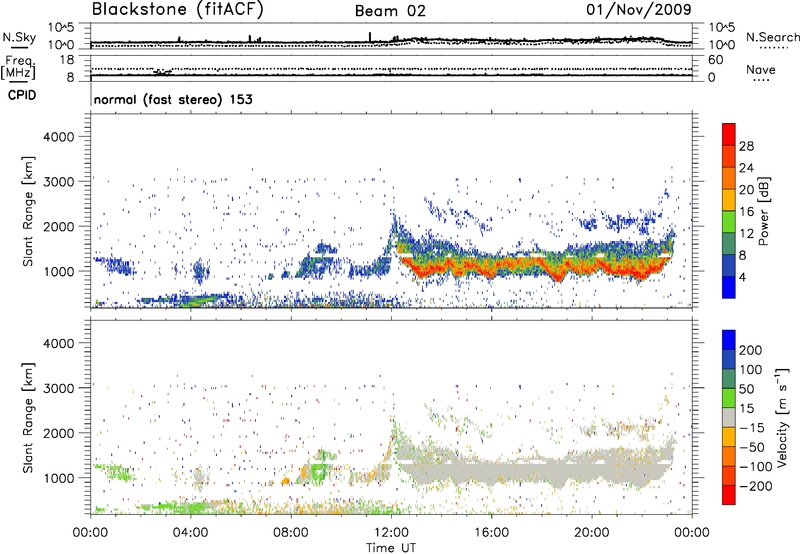Screen dimensions: 800x554
Task: Click the '-200' velocity colorbar tick value
Action: click(x=756, y=486)
